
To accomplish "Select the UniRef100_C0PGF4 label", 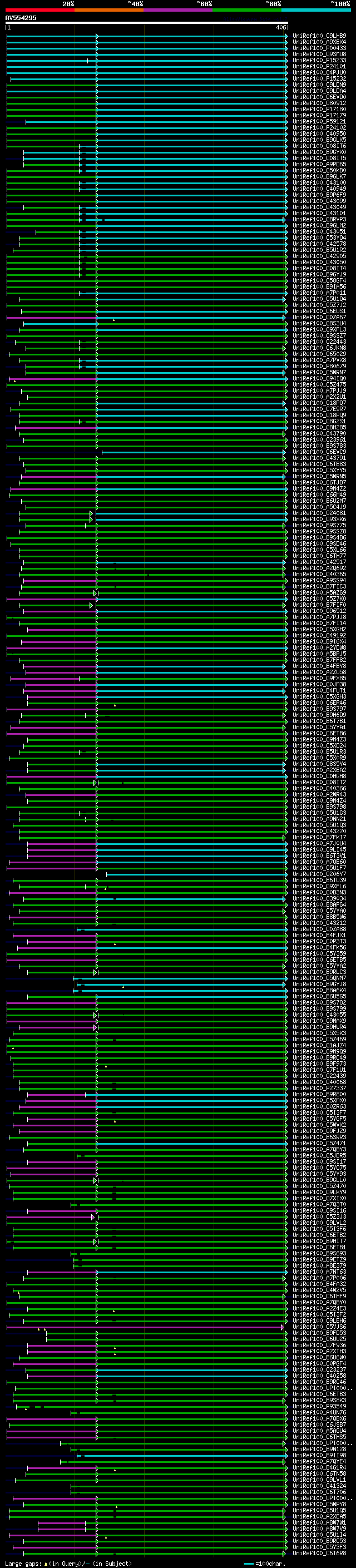I will tap(319, 1363).
